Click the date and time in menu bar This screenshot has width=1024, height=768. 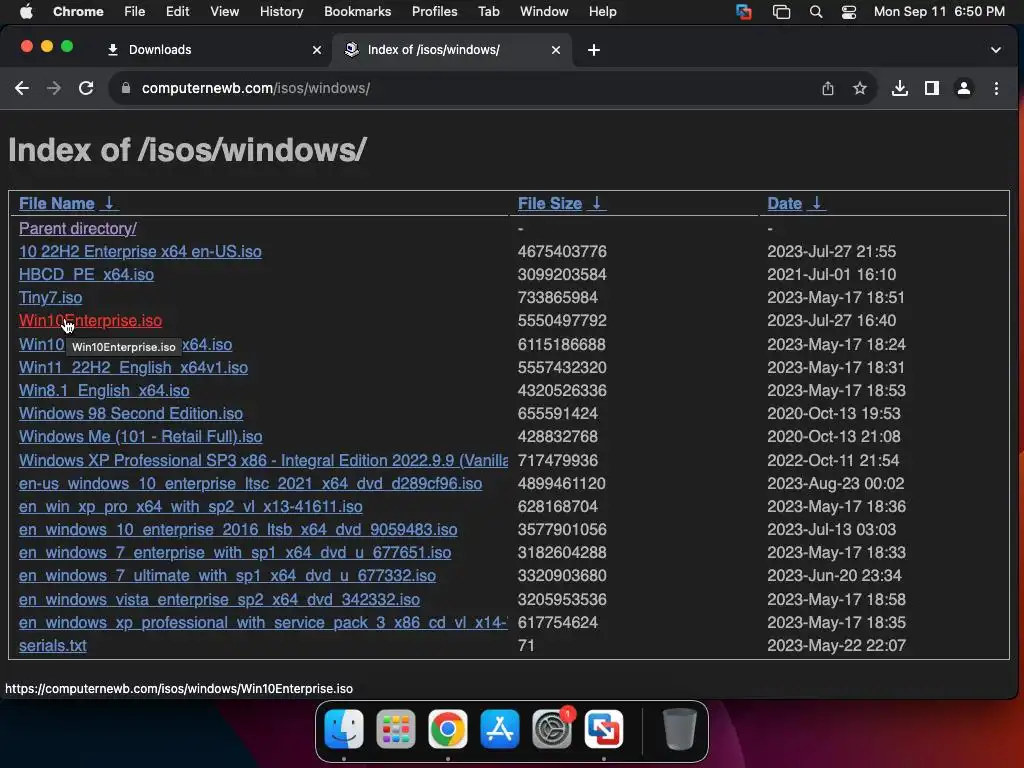point(939,11)
